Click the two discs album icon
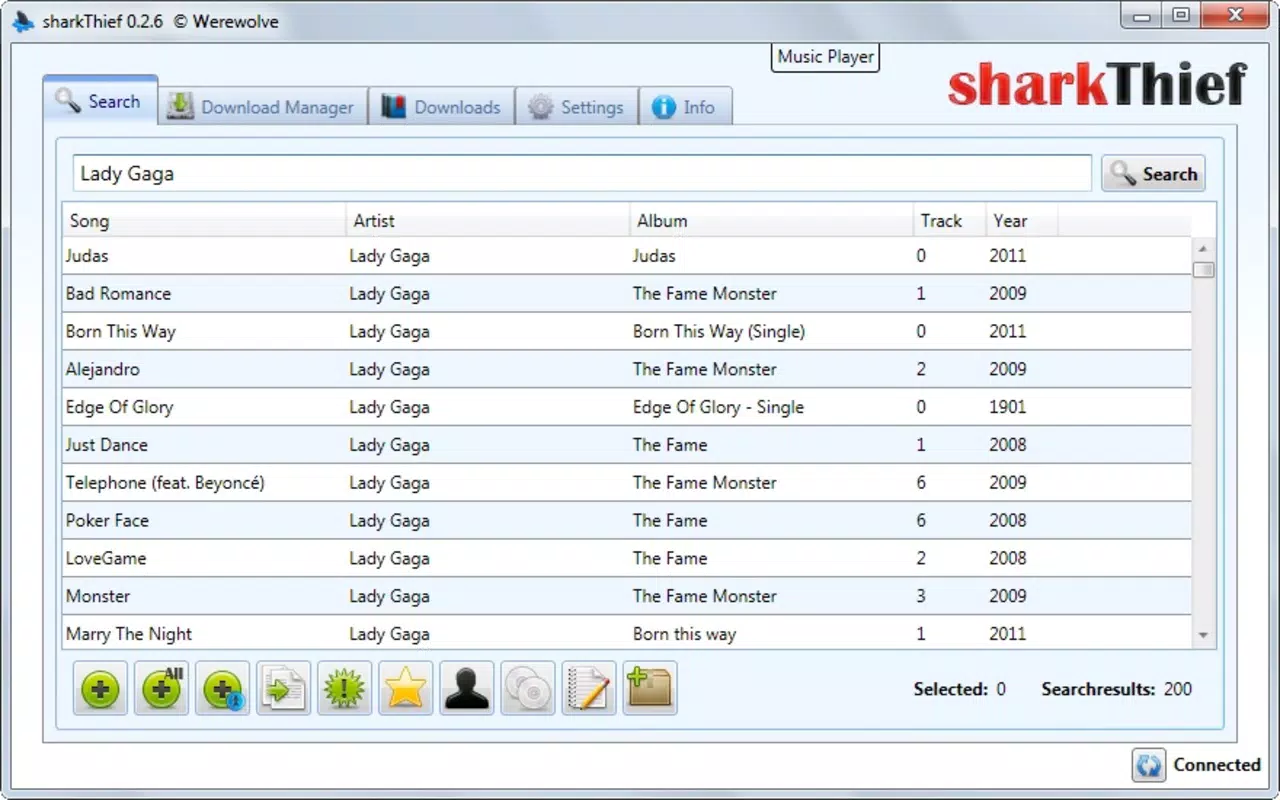This screenshot has height=800, width=1280. [x=527, y=688]
